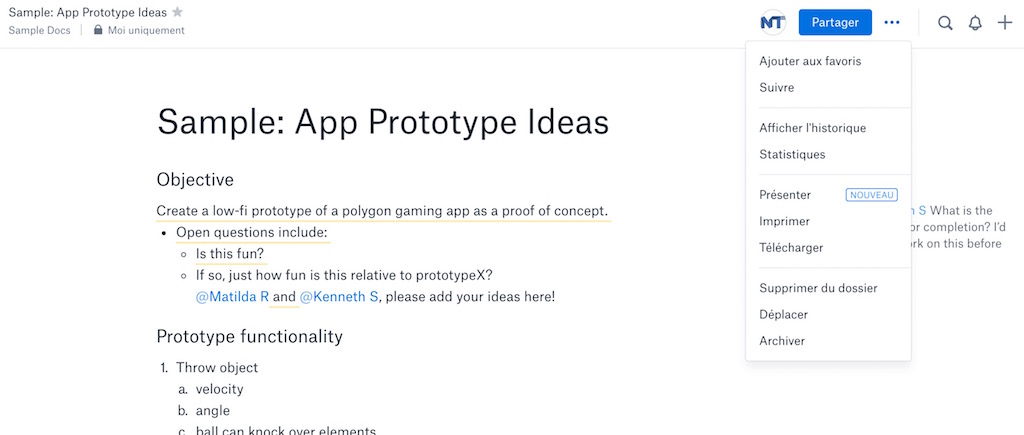1024x435 pixels.
Task: Choose Suivre from the menu
Action: pos(777,88)
